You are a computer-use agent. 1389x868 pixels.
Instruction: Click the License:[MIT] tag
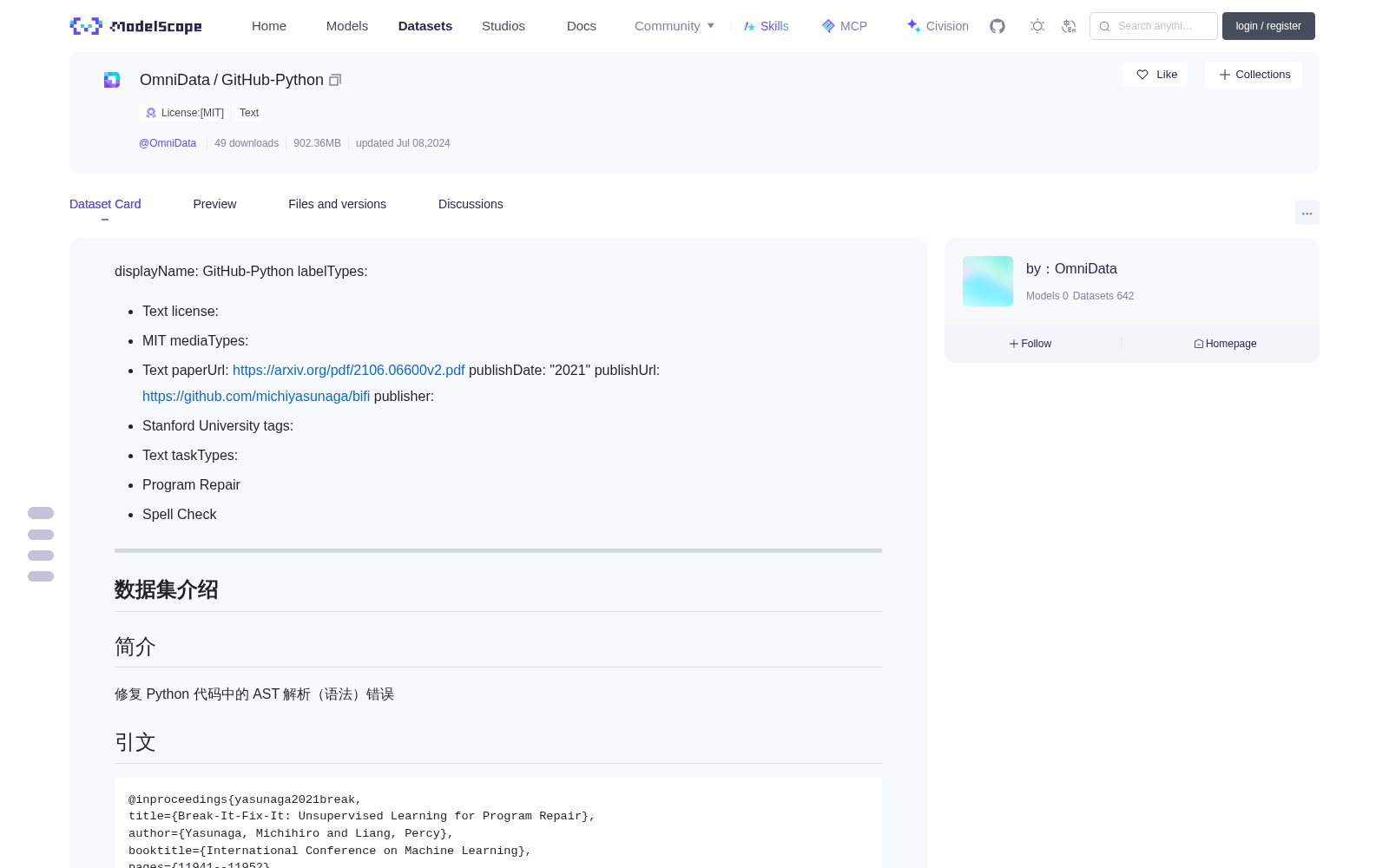tap(185, 113)
